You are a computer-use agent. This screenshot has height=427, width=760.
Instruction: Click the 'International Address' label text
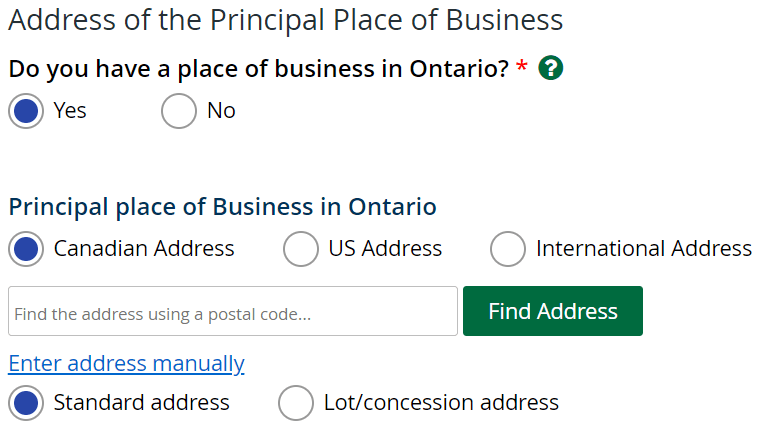coord(644,249)
